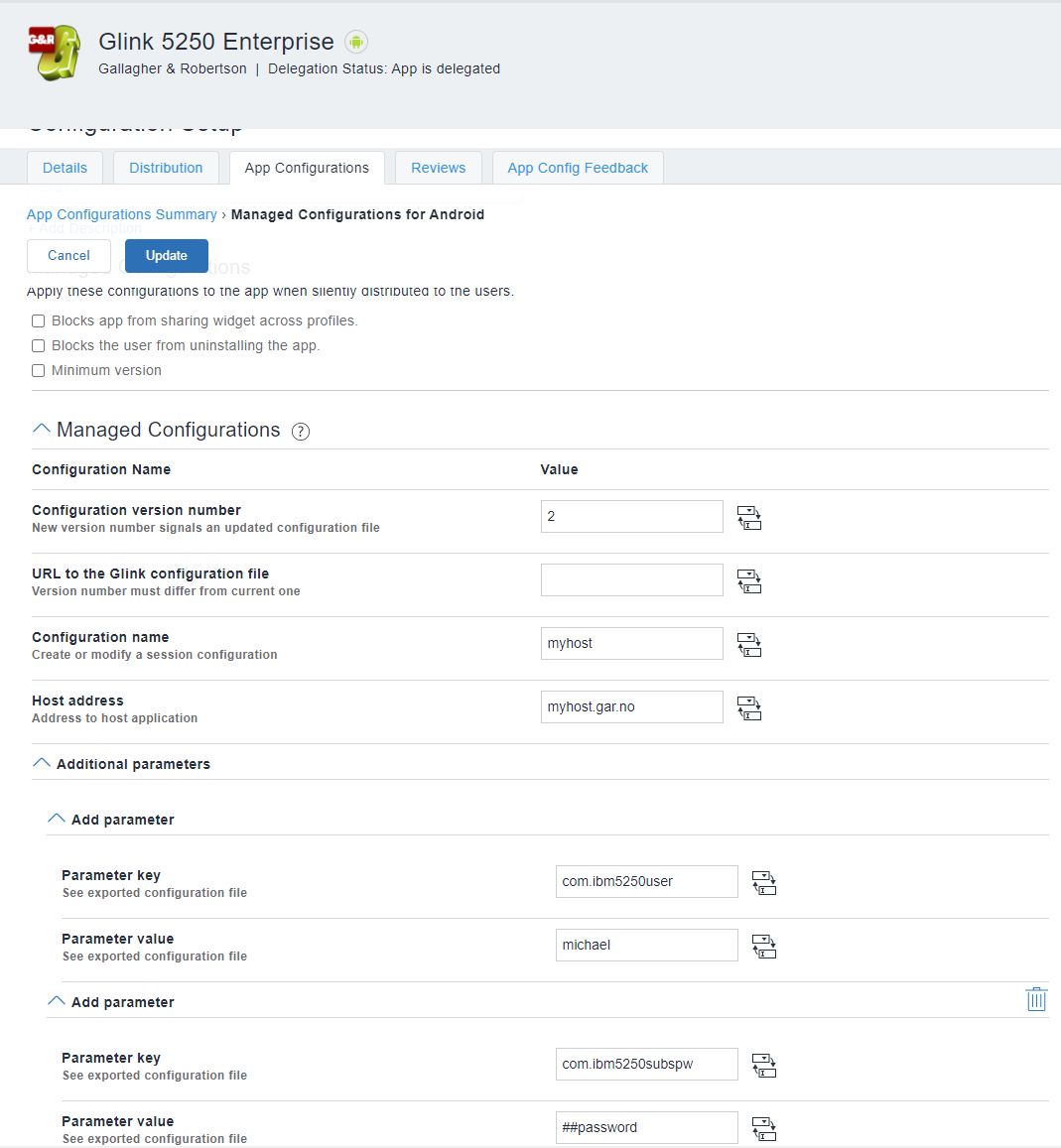The width and height of the screenshot is (1061, 1148).
Task: Click variable icon next to Configuration name
Action: pyautogui.click(x=748, y=644)
